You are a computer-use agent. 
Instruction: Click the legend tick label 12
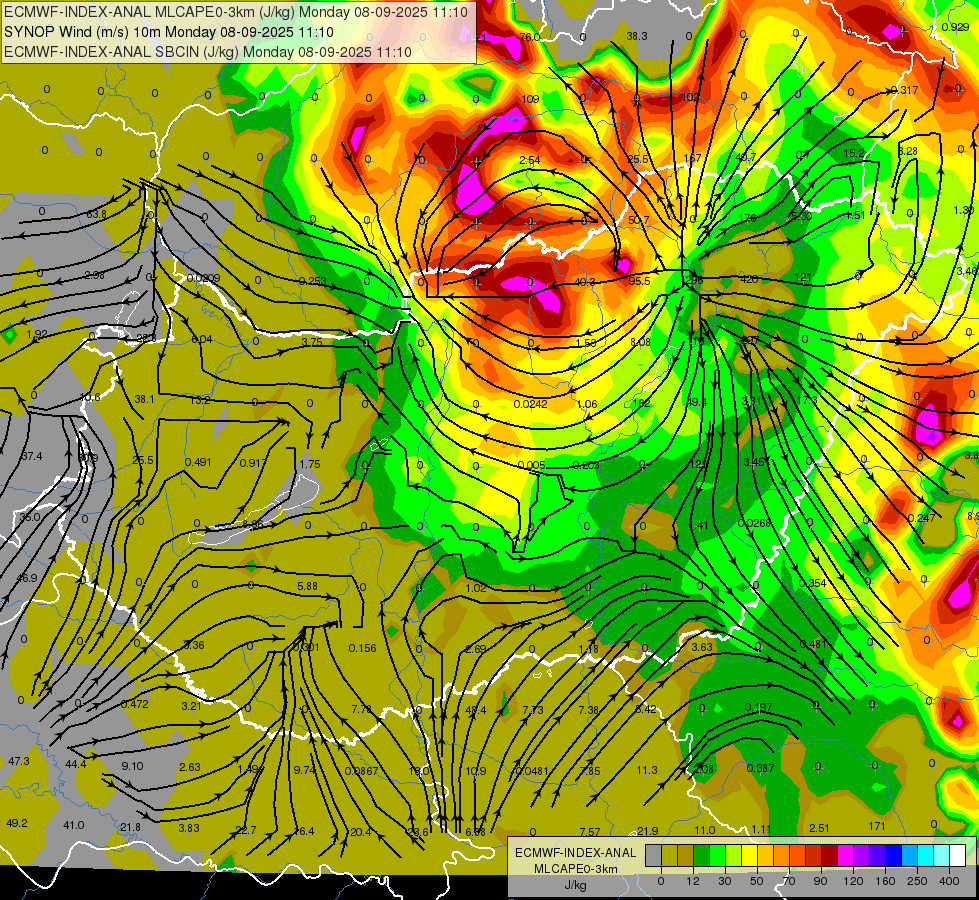click(x=692, y=881)
